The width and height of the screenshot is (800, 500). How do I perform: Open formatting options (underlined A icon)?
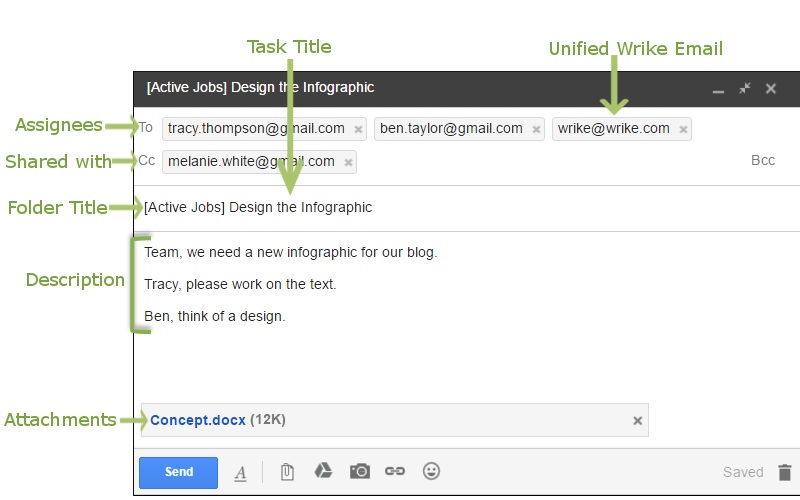tap(240, 473)
